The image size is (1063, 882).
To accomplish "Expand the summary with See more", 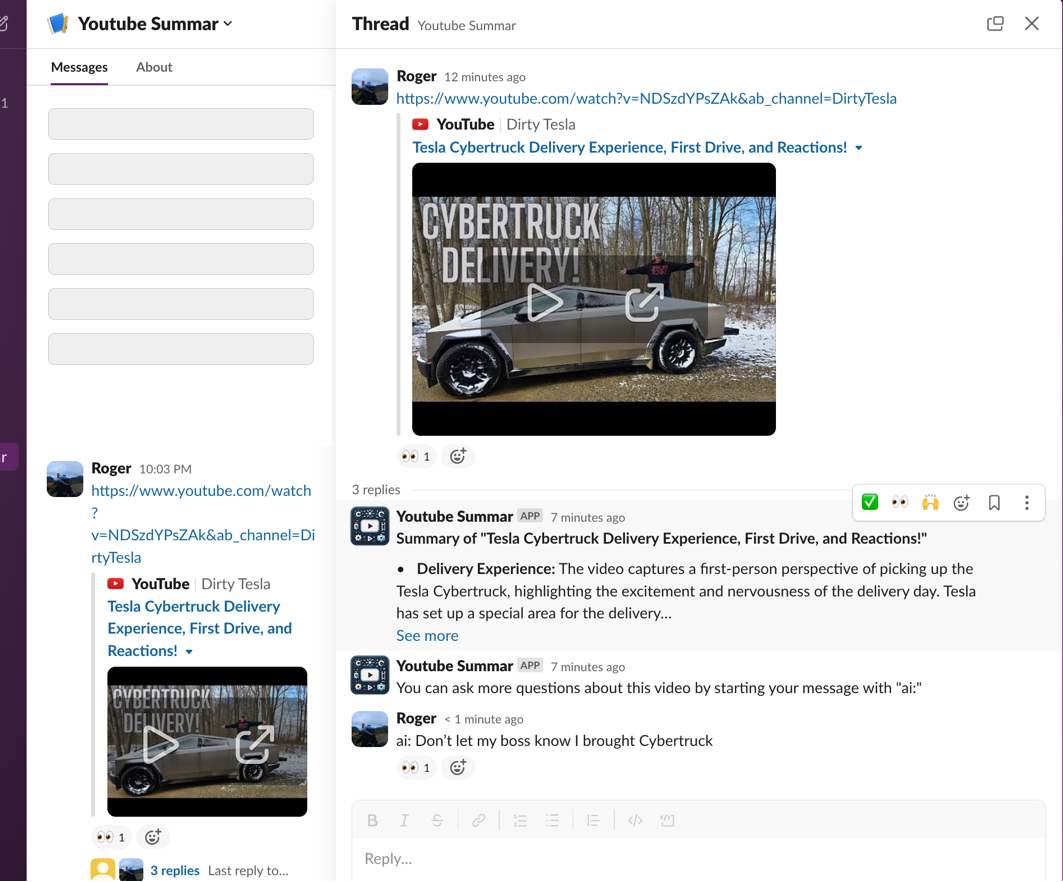I will pos(427,635).
